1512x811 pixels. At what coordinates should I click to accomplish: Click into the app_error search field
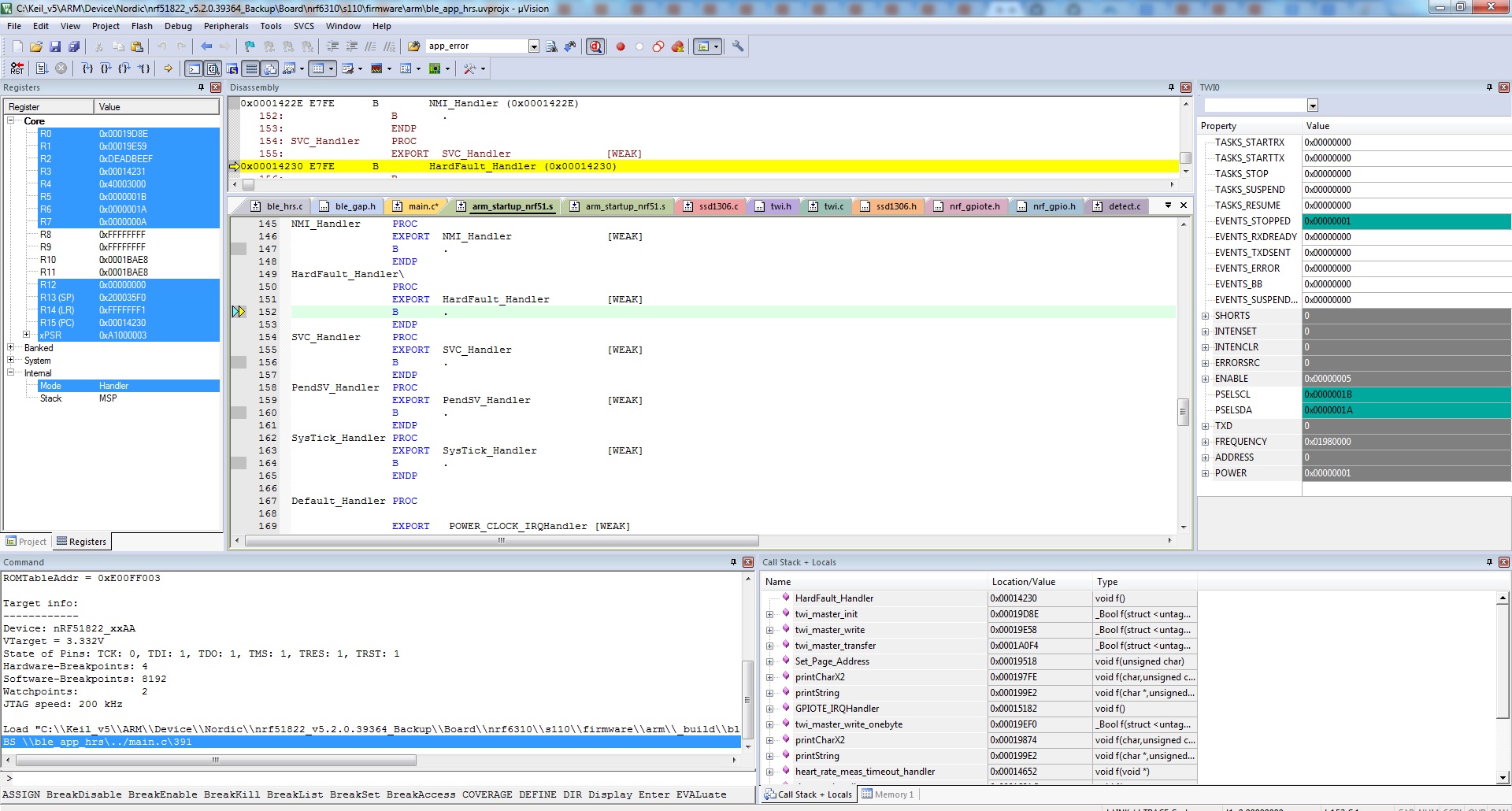pos(477,46)
